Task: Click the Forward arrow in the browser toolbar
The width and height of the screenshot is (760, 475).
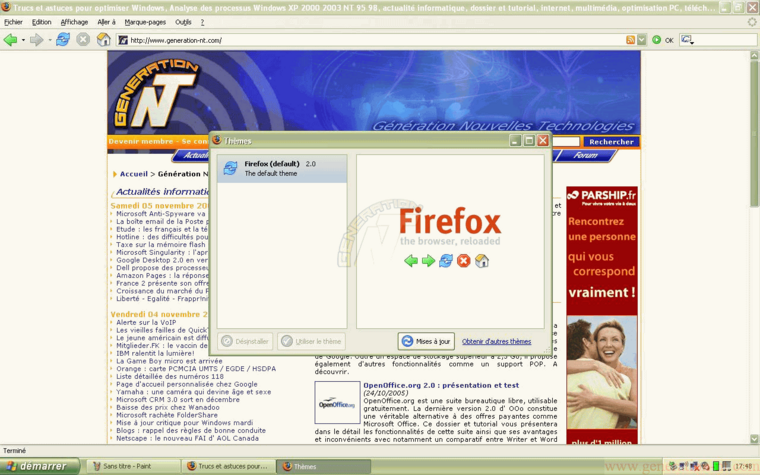Action: click(x=36, y=40)
